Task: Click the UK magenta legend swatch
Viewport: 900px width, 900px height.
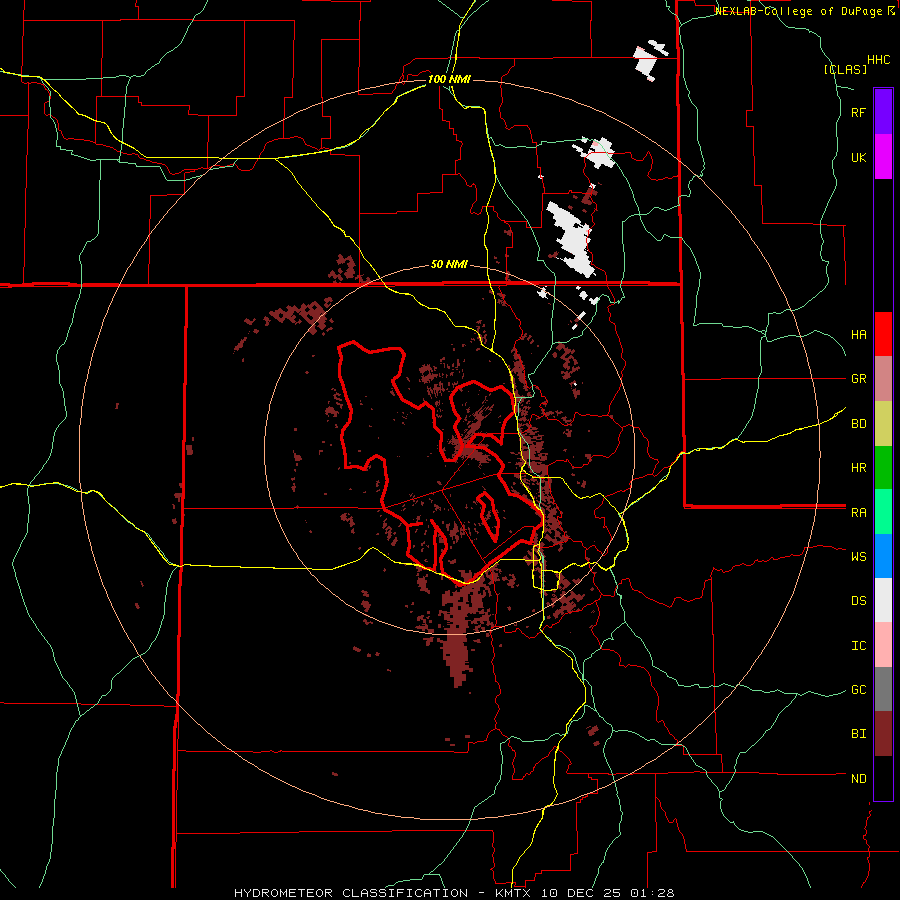Action: pos(883,157)
